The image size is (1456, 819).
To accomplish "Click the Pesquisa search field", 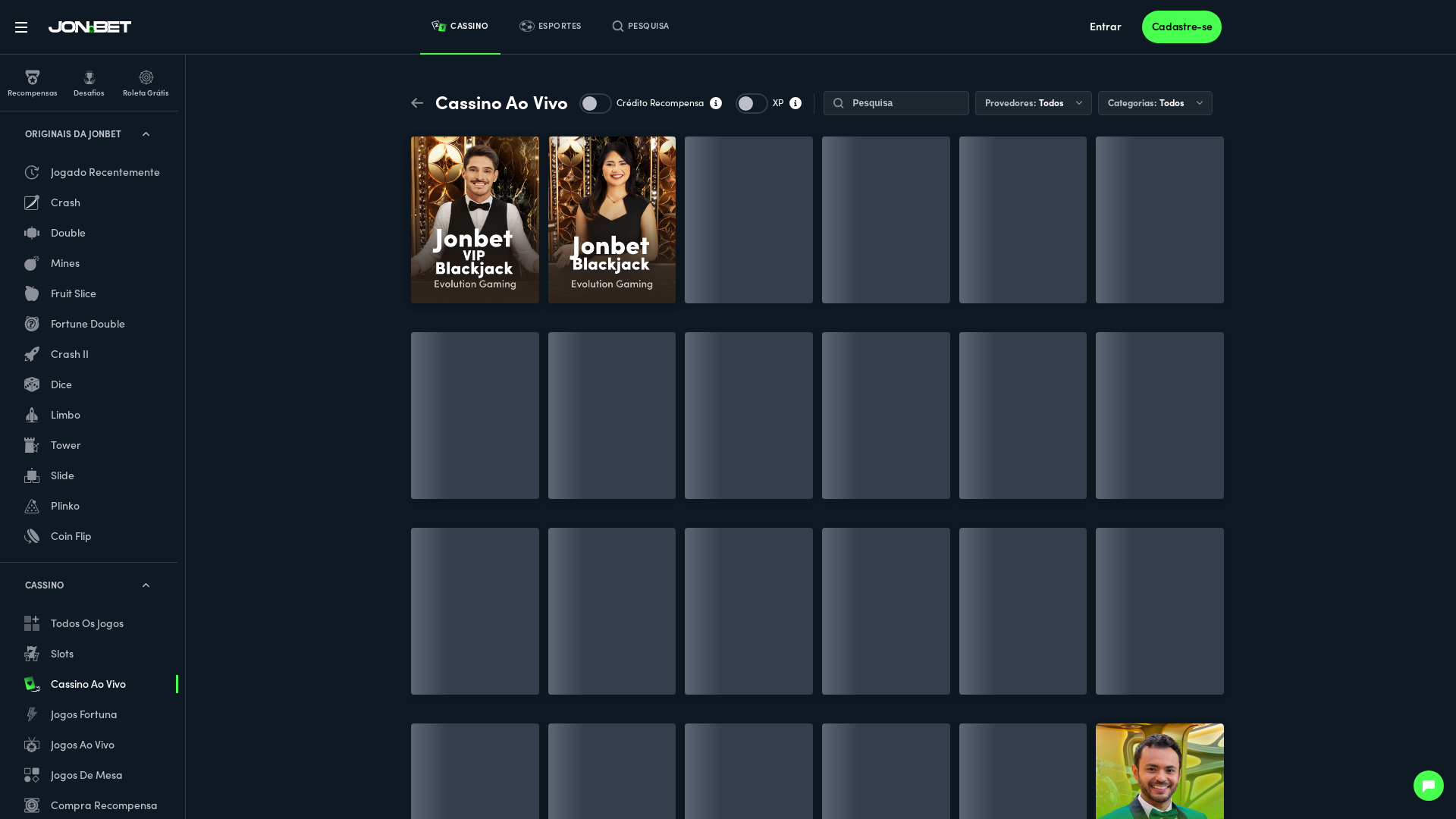I will 896,103.
